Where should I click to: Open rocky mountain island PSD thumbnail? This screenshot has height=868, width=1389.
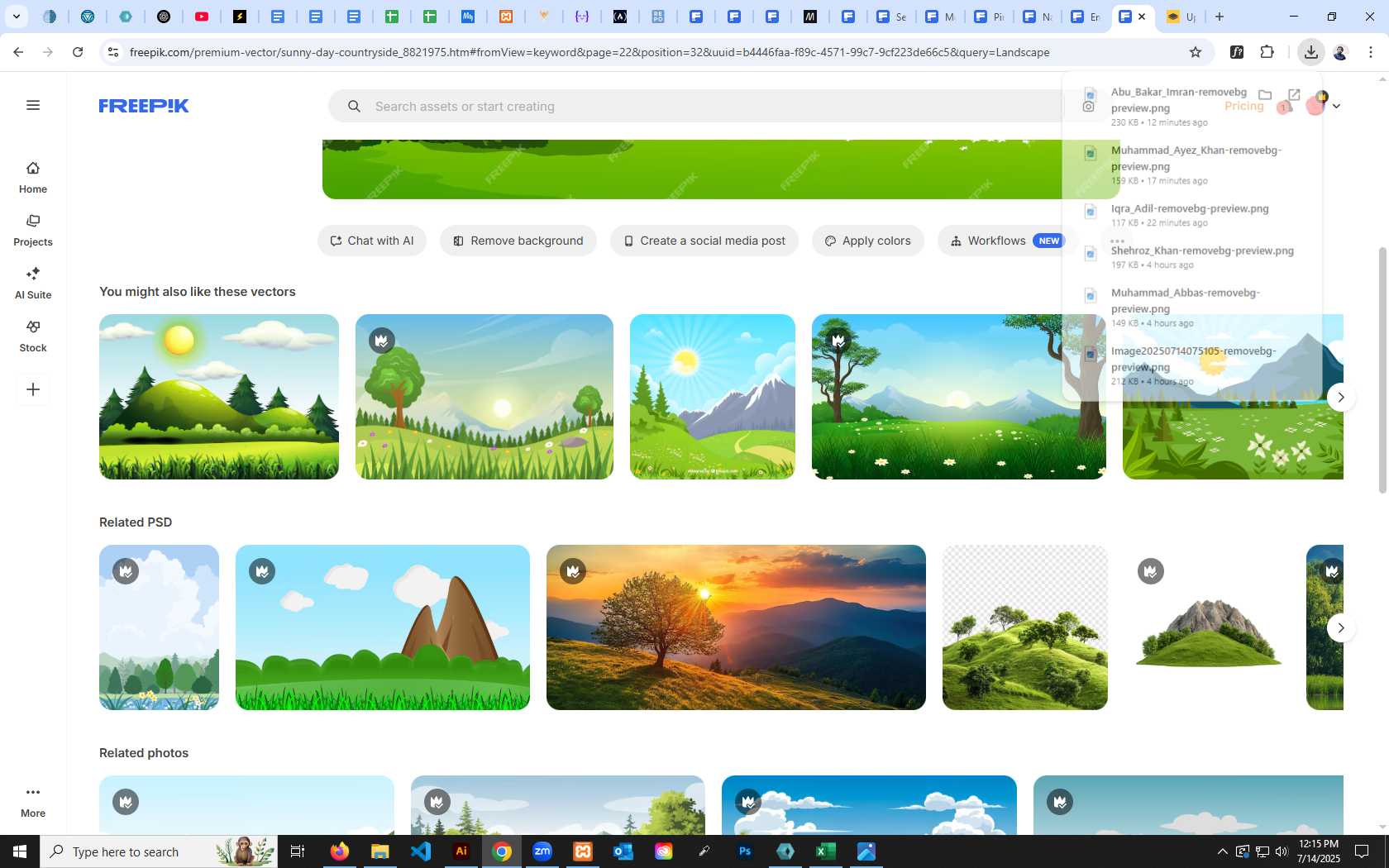pyautogui.click(x=1207, y=627)
